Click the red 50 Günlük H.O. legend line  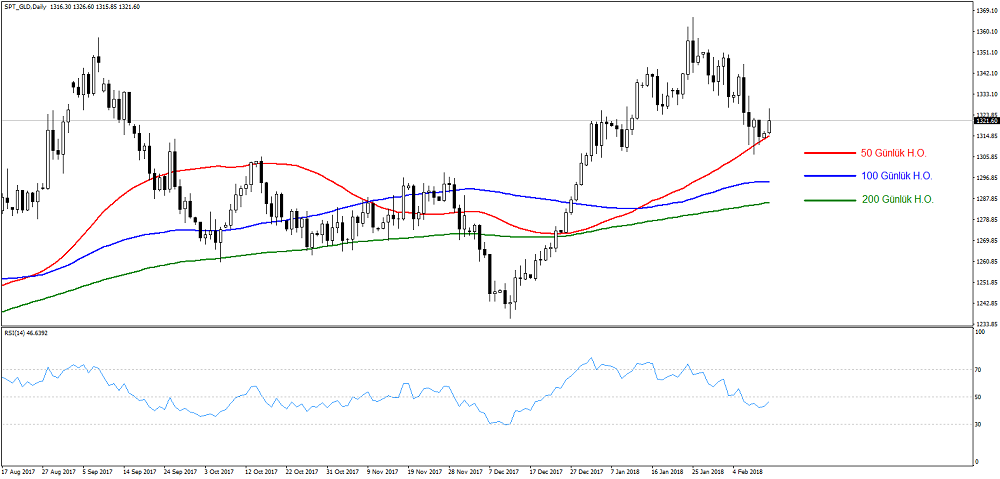tap(828, 153)
